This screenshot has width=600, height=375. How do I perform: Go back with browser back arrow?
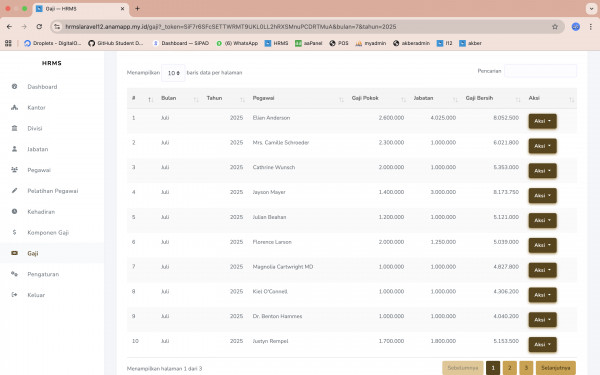pos(9,27)
